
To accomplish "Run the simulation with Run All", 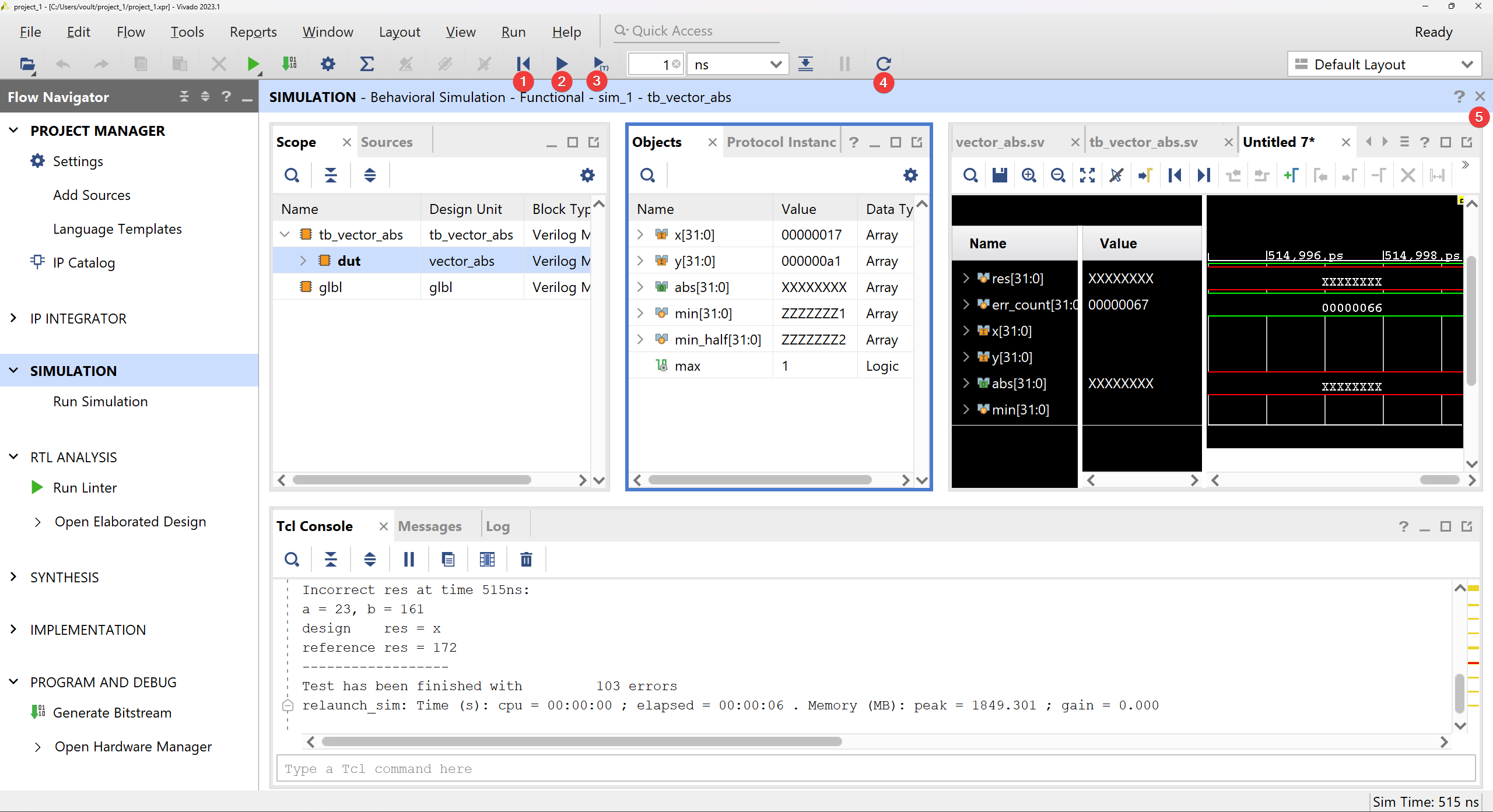I will (x=560, y=64).
